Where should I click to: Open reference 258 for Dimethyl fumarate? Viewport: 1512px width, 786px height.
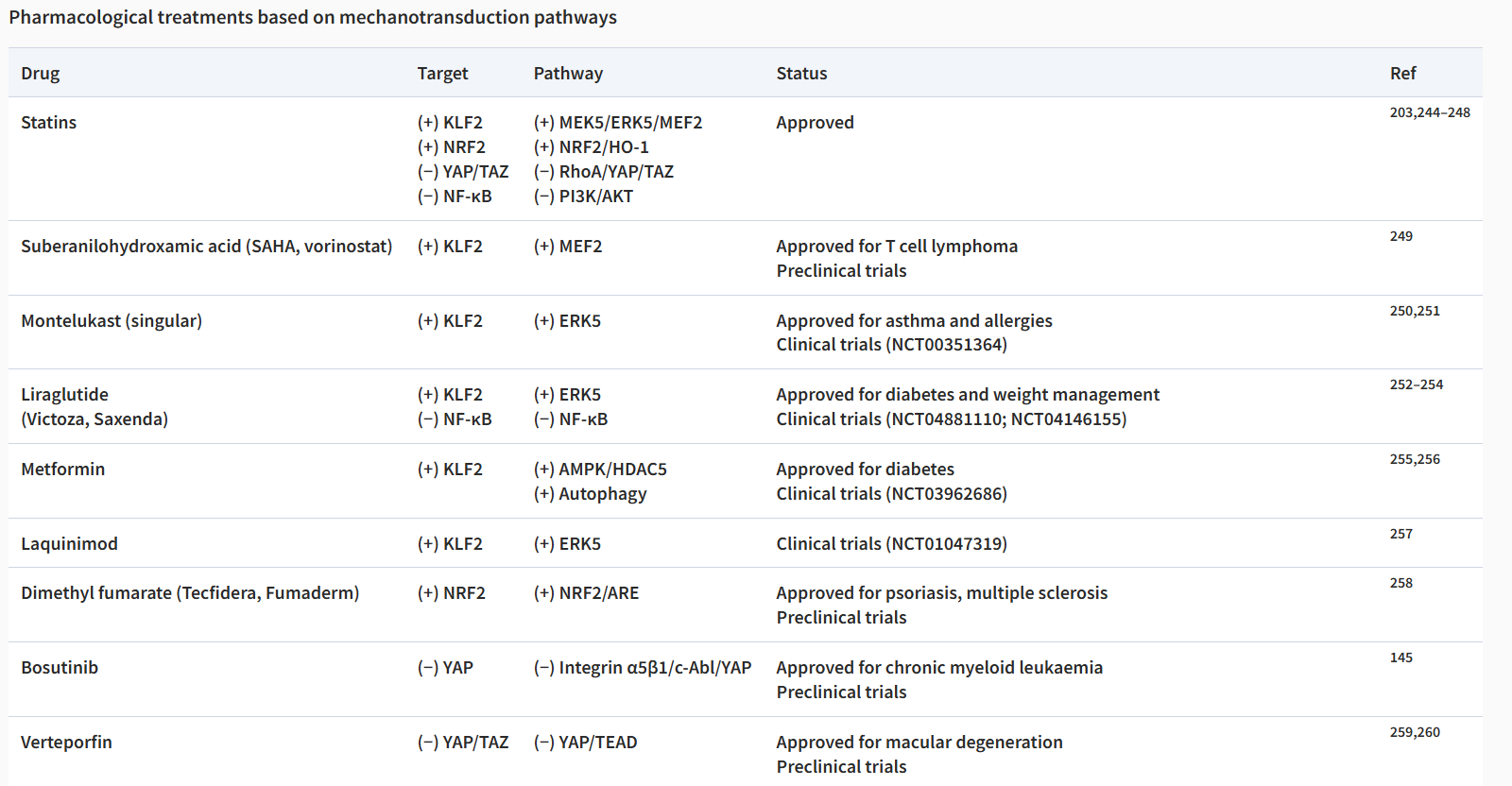(1400, 583)
